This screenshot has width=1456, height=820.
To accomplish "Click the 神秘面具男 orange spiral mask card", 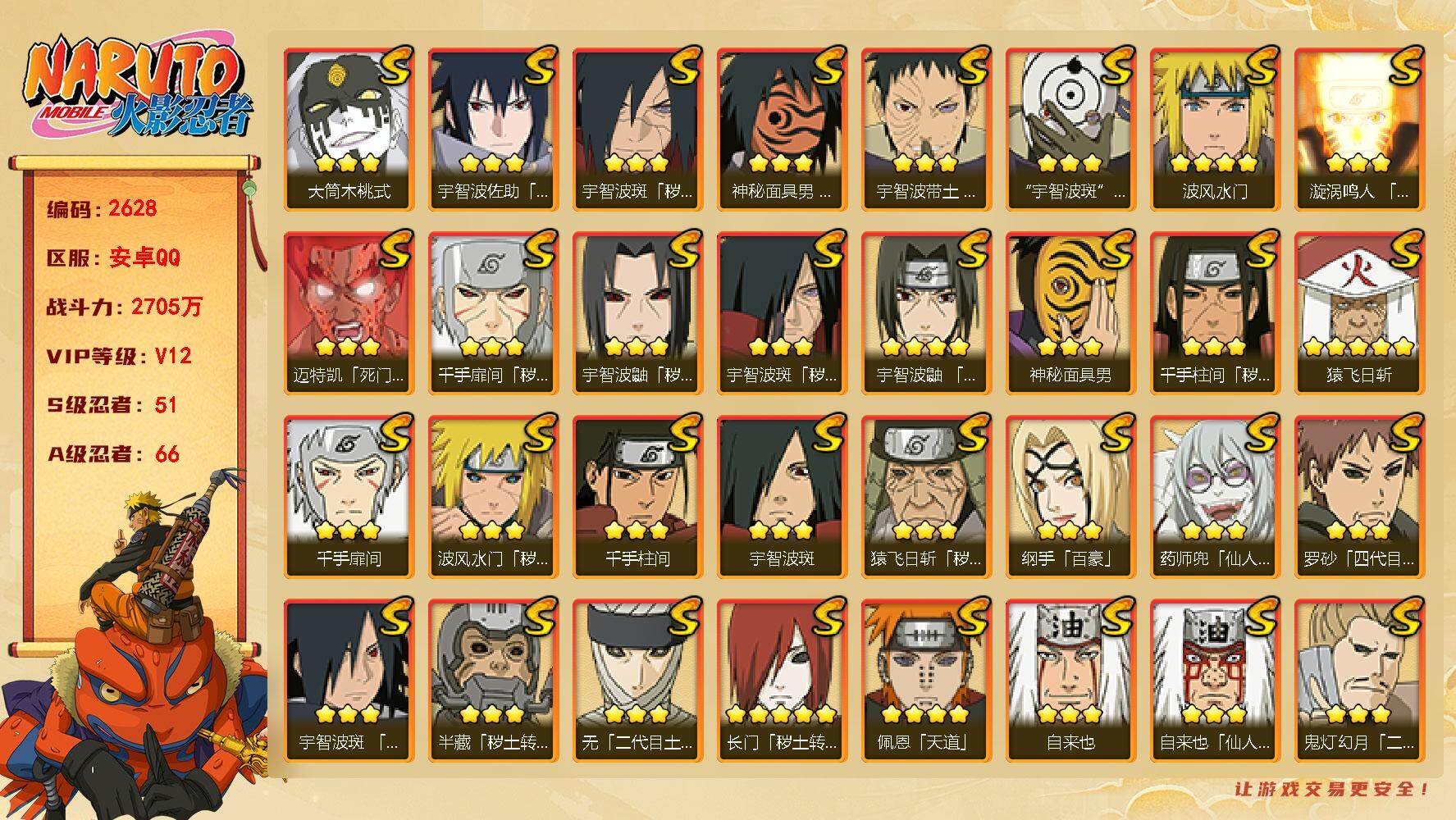I will (x=1070, y=313).
